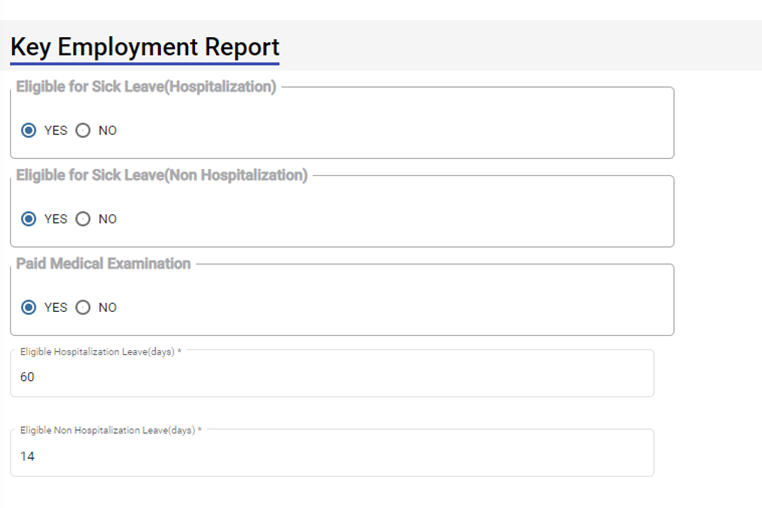Click the Eligible for Sick Leave(Non Hospitalization) legend
The image size is (762, 508).
click(x=162, y=175)
